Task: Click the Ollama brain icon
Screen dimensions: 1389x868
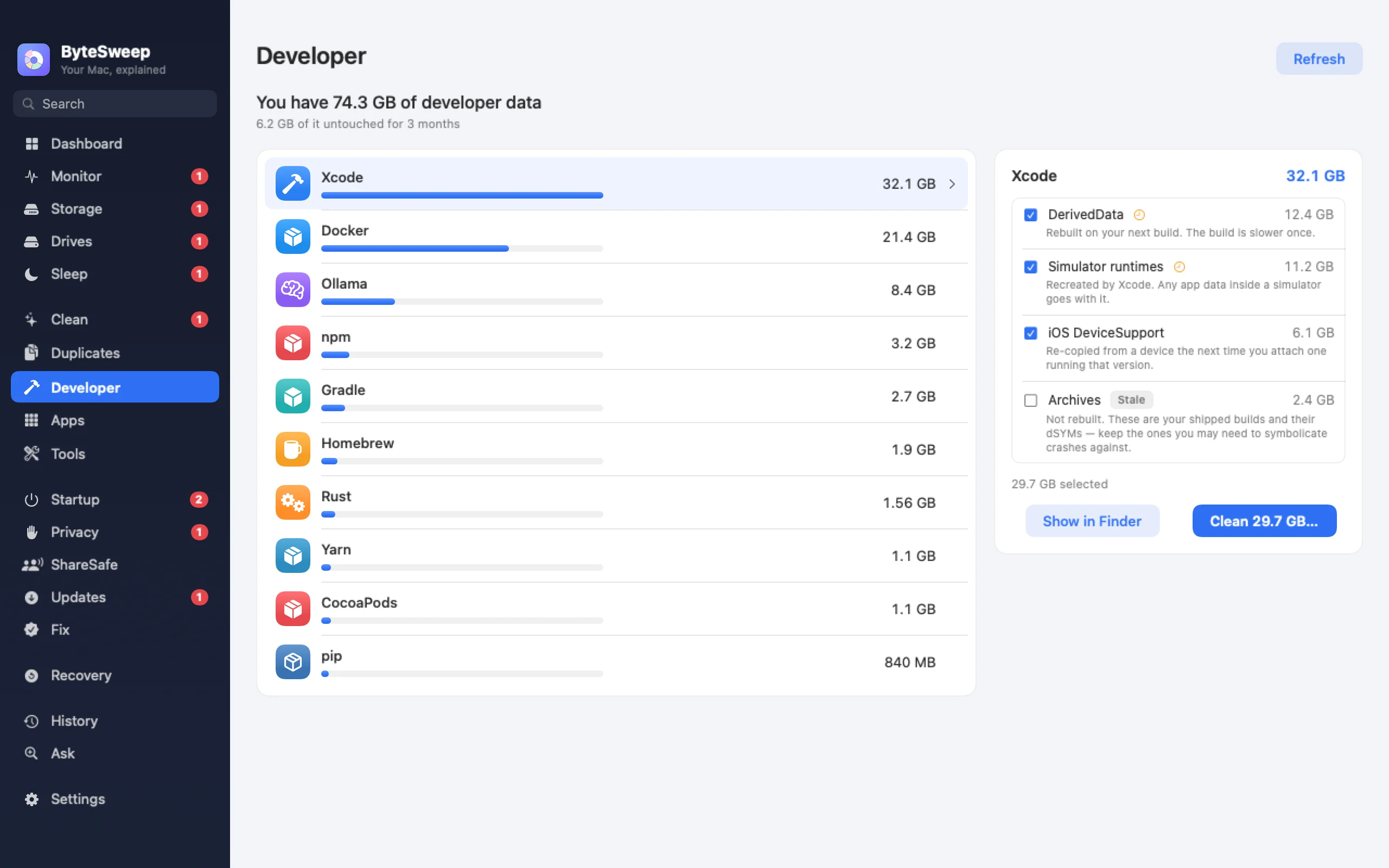Action: [x=293, y=290]
